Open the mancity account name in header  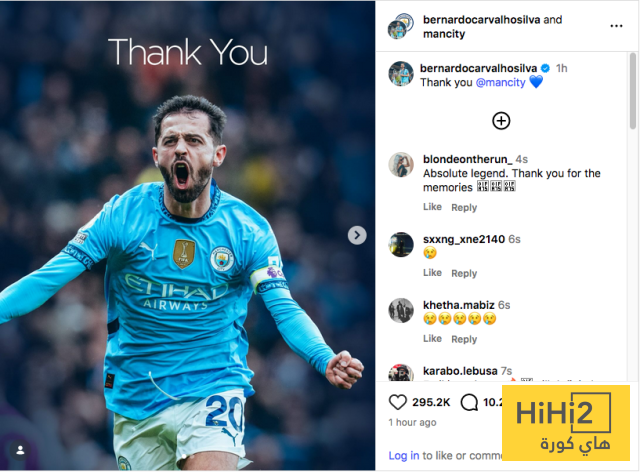444,34
